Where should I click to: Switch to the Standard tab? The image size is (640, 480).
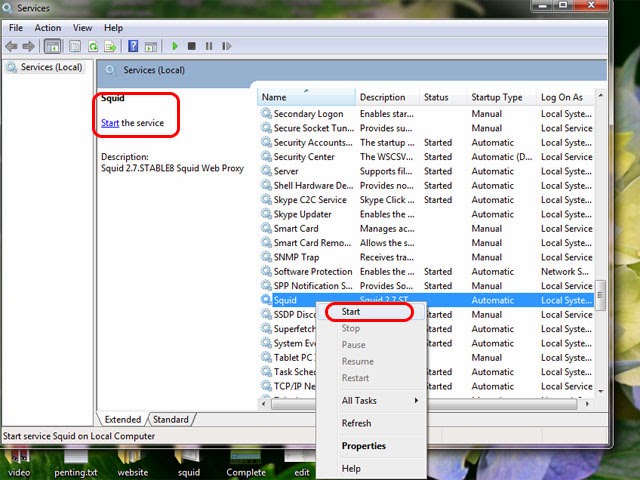(x=171, y=420)
